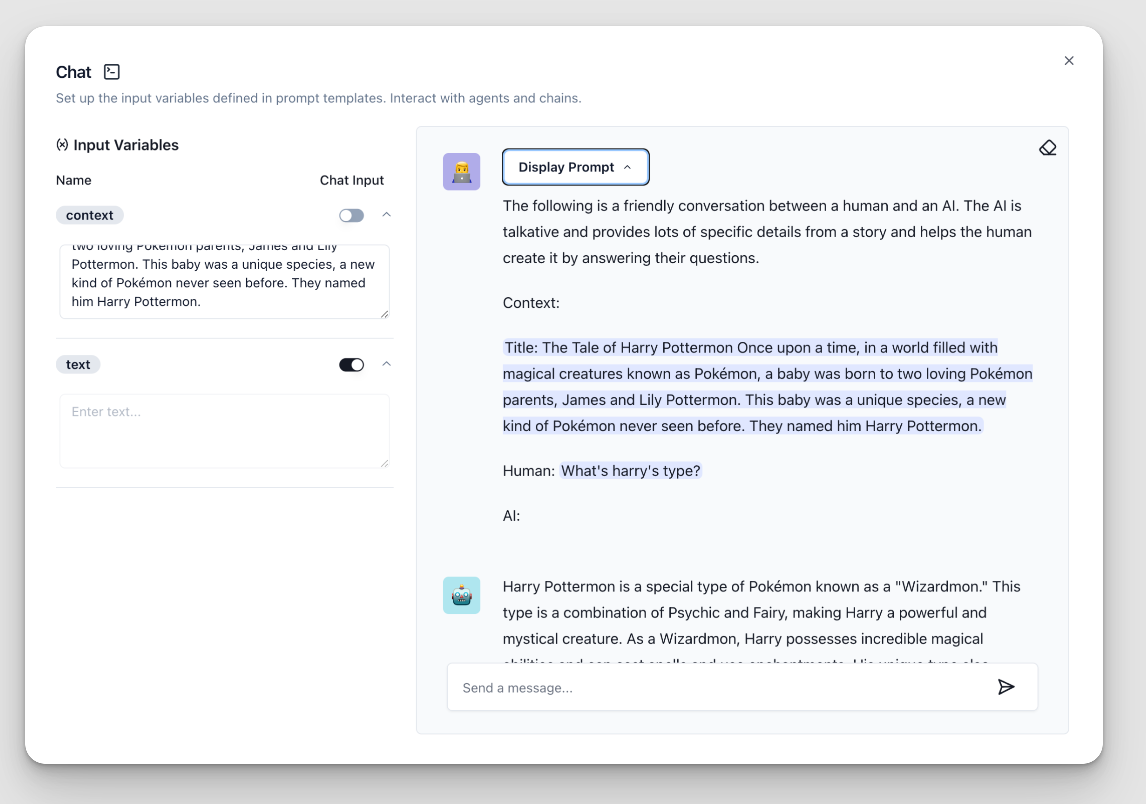Click the robot avatar beside Display Prompt
This screenshot has height=804, width=1146.
pyautogui.click(x=461, y=171)
